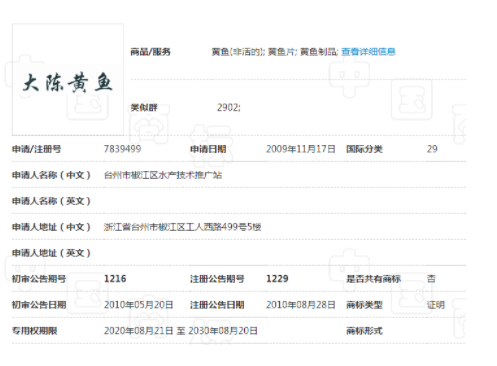This screenshot has height=366, width=497.
Task: Click the 申请人名称（英文） label
Action: coord(51,201)
